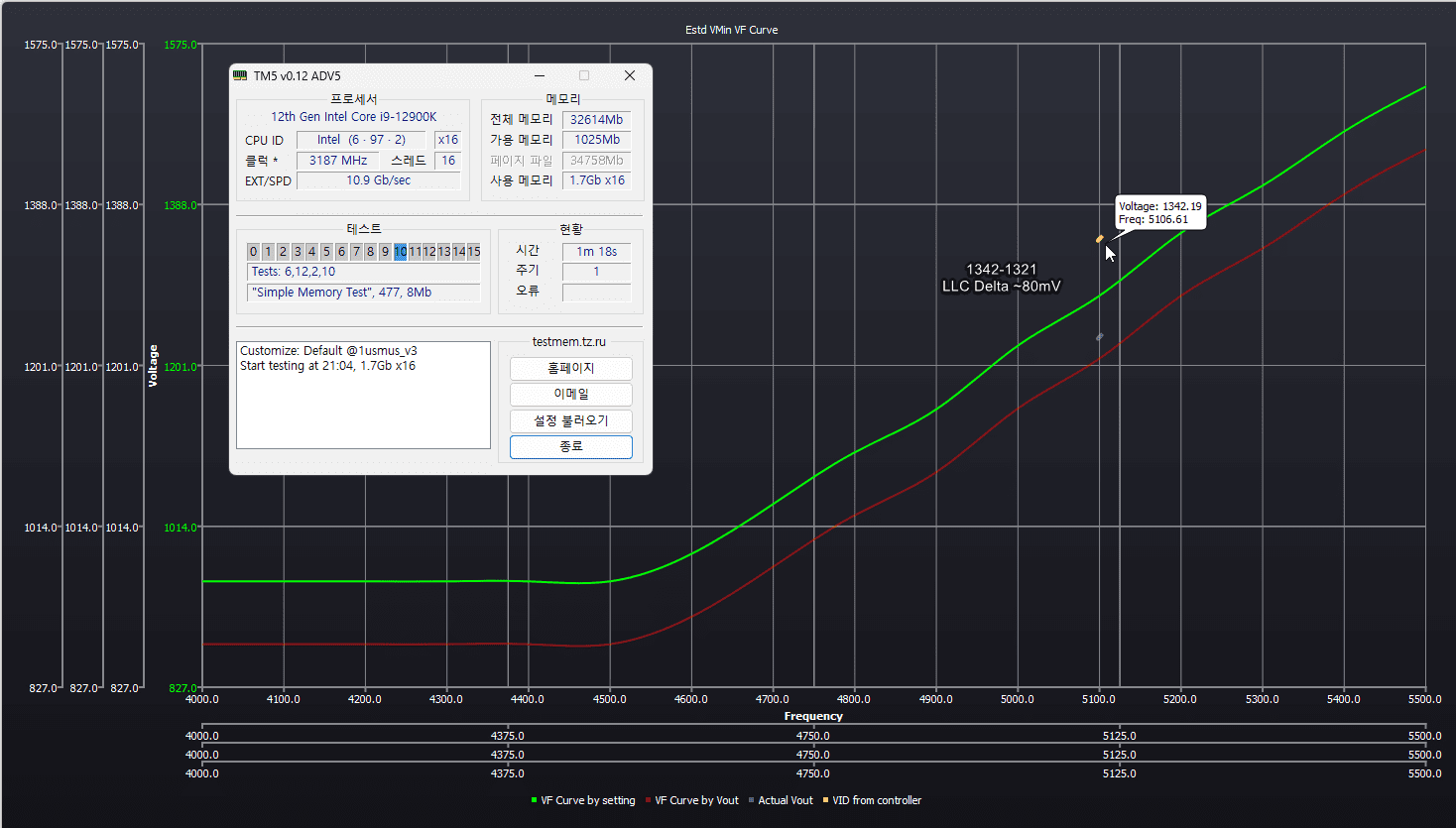
Task: Toggle the 'Actual Vout' legend entry
Action: [x=781, y=800]
